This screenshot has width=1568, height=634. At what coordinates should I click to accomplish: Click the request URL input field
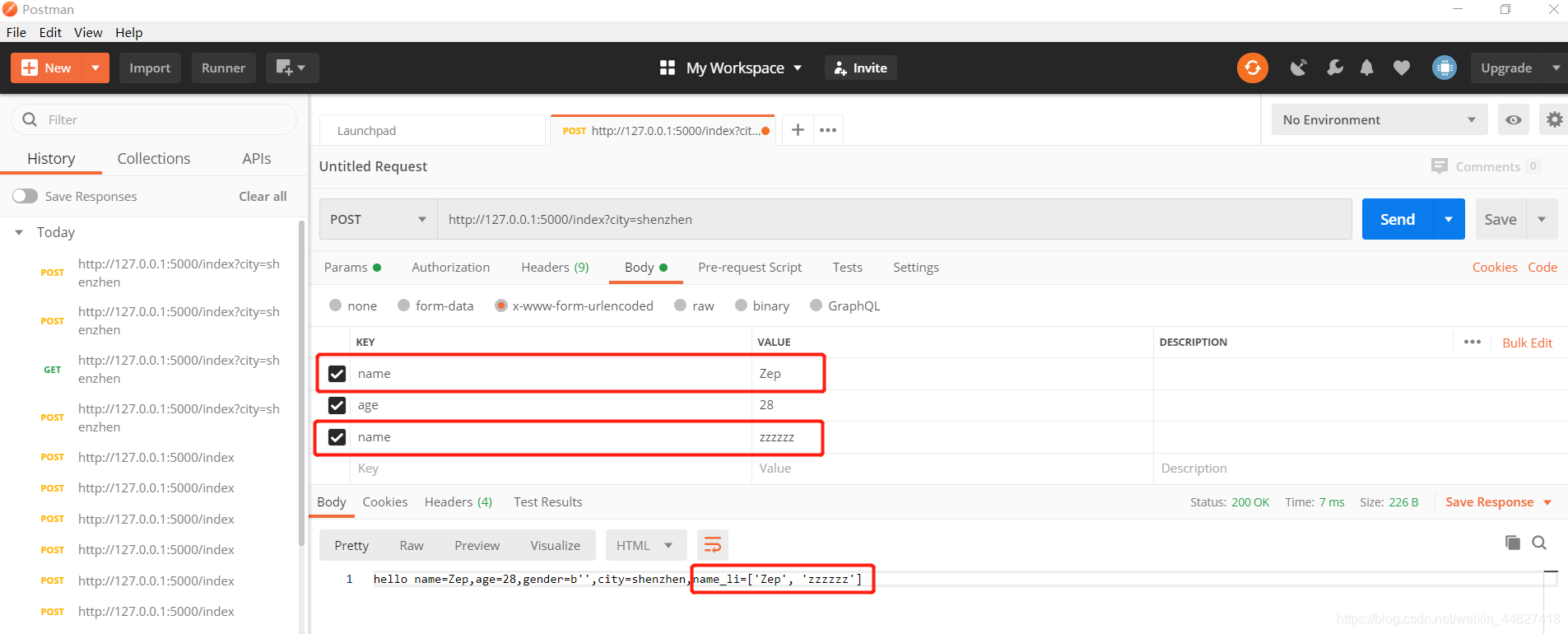(x=894, y=219)
